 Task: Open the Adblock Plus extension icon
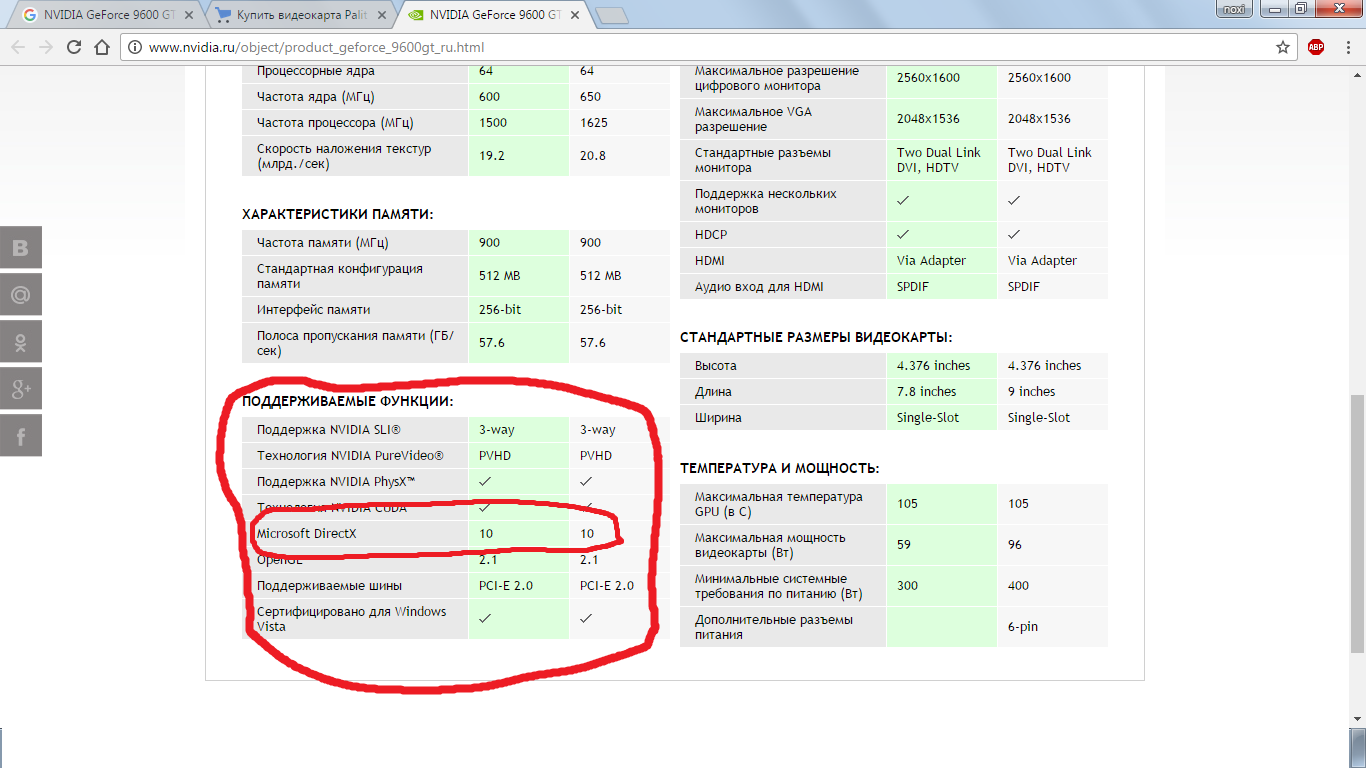tap(1316, 47)
